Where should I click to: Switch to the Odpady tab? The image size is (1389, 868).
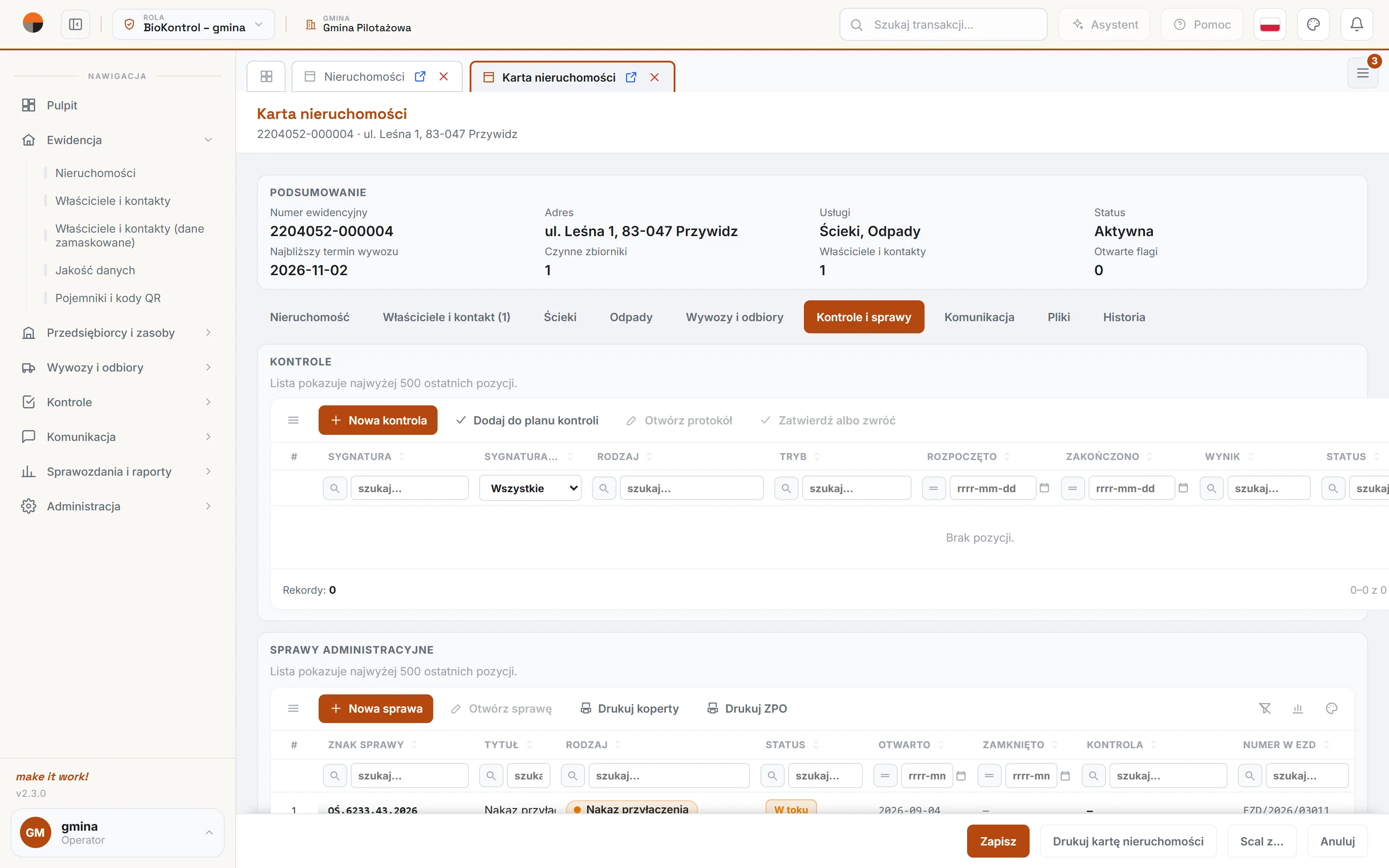point(631,317)
